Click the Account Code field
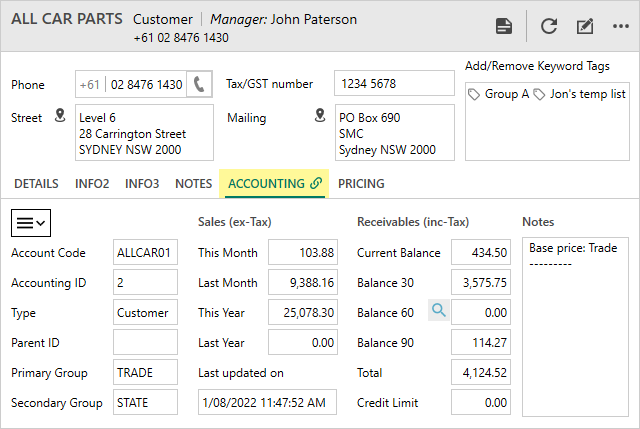This screenshot has width=640, height=429. (x=145, y=253)
